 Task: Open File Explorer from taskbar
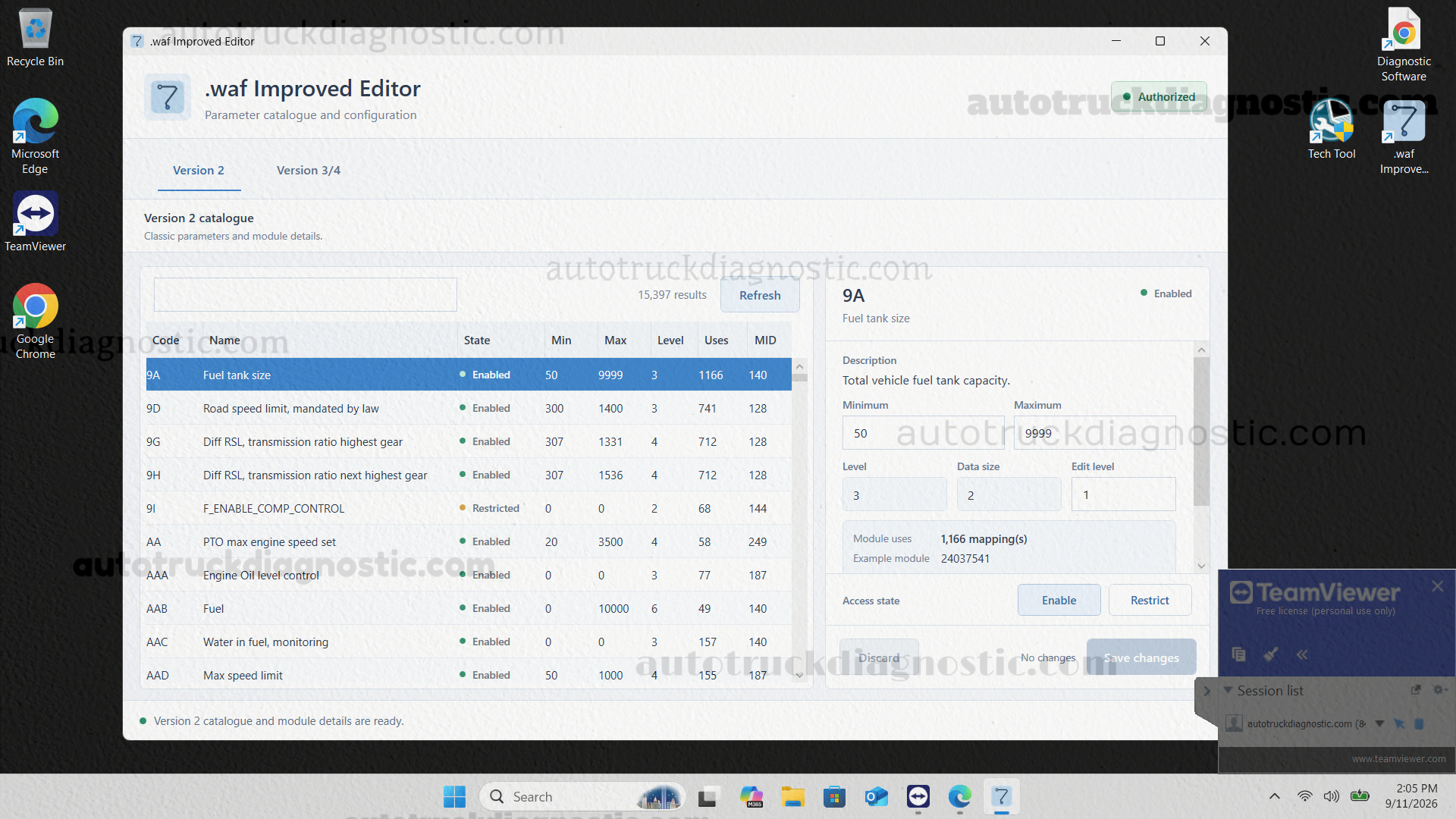coord(793,796)
